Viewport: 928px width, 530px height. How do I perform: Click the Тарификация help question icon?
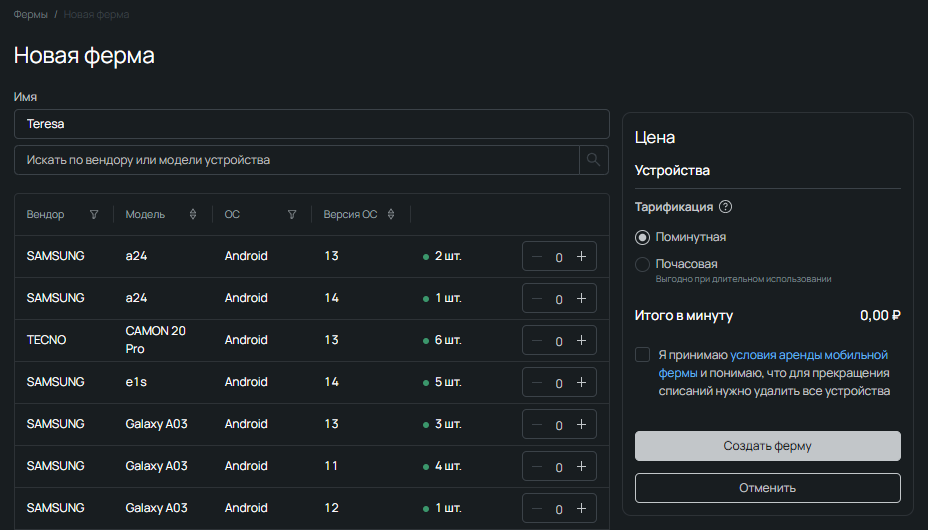pyautogui.click(x=726, y=207)
